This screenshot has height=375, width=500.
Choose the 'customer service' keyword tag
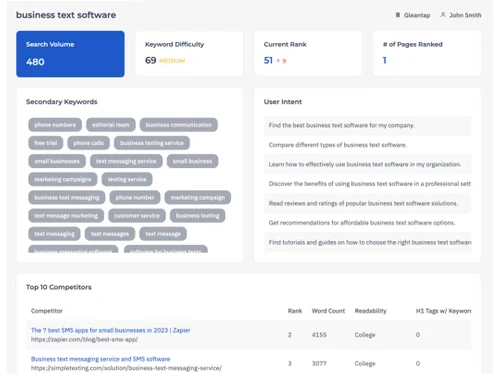(137, 216)
